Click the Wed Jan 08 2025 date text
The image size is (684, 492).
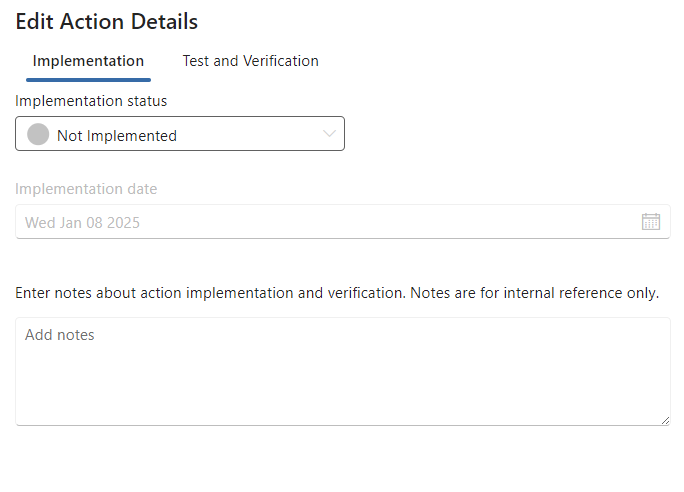[x=82, y=223]
